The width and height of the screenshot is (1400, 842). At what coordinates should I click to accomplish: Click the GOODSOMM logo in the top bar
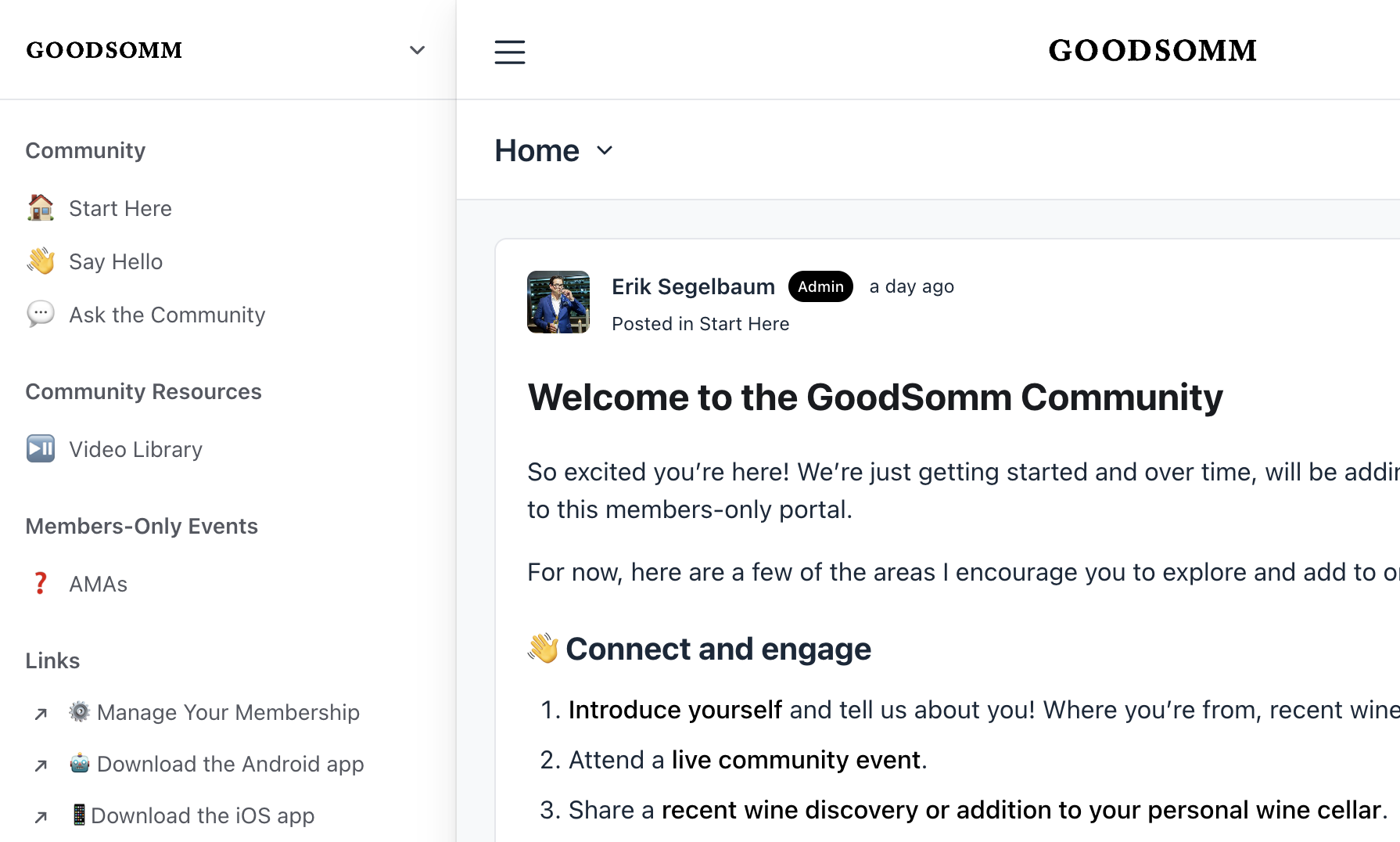click(x=1152, y=50)
